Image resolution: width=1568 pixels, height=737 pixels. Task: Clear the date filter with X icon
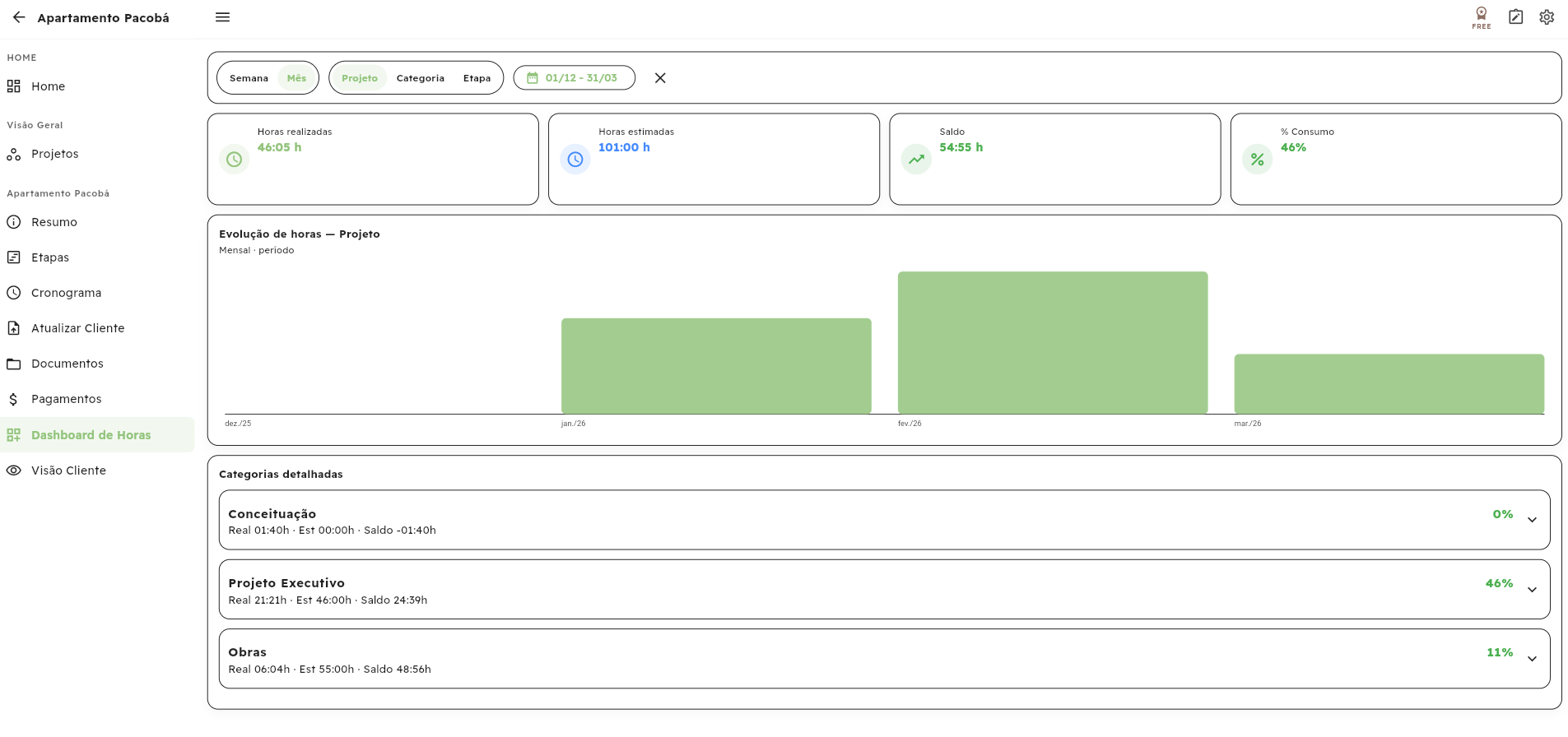(660, 78)
